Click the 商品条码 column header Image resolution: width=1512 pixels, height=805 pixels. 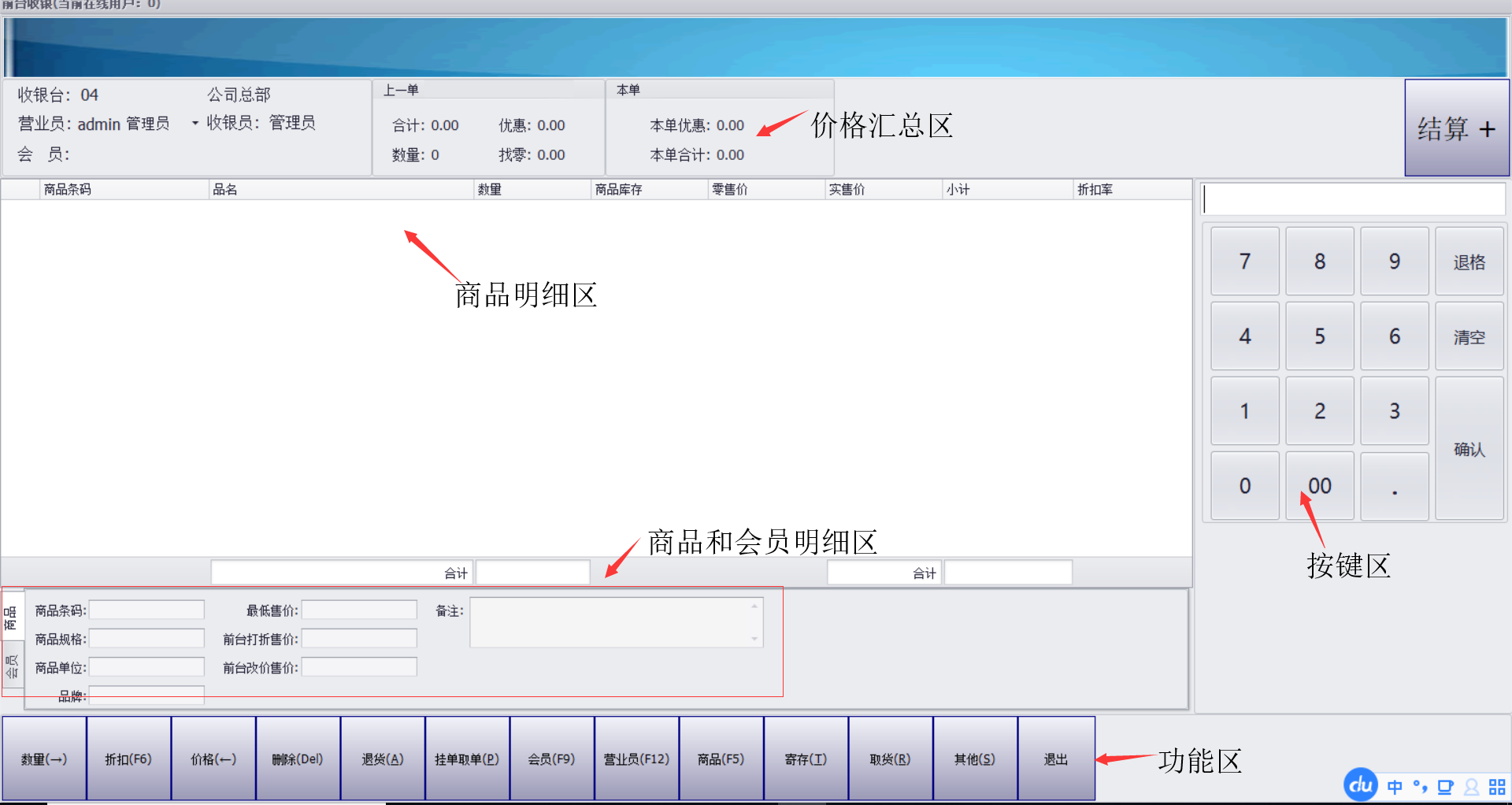tap(124, 189)
